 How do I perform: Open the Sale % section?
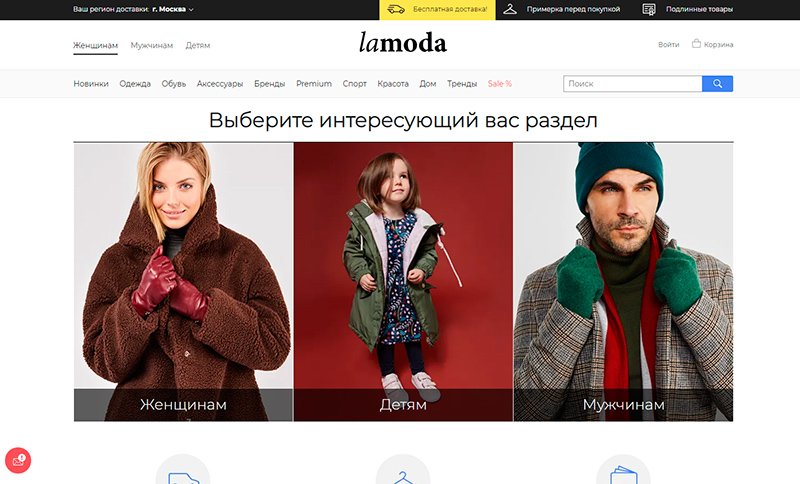(499, 84)
